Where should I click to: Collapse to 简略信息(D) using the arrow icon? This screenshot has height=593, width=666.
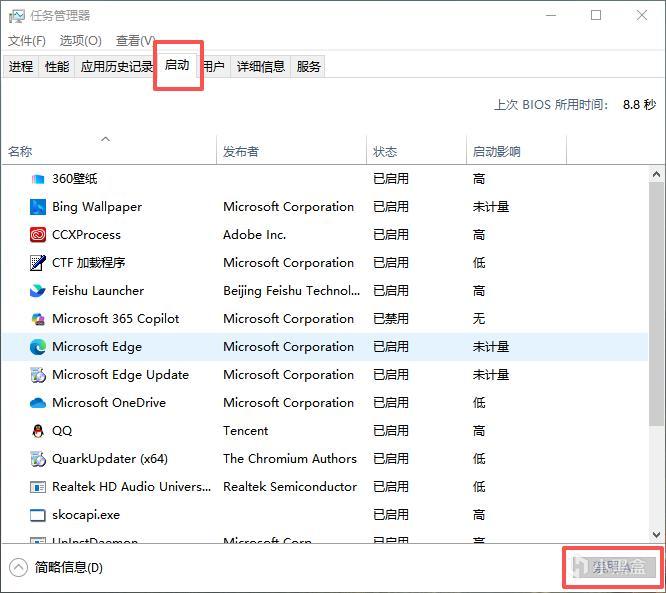[18, 568]
